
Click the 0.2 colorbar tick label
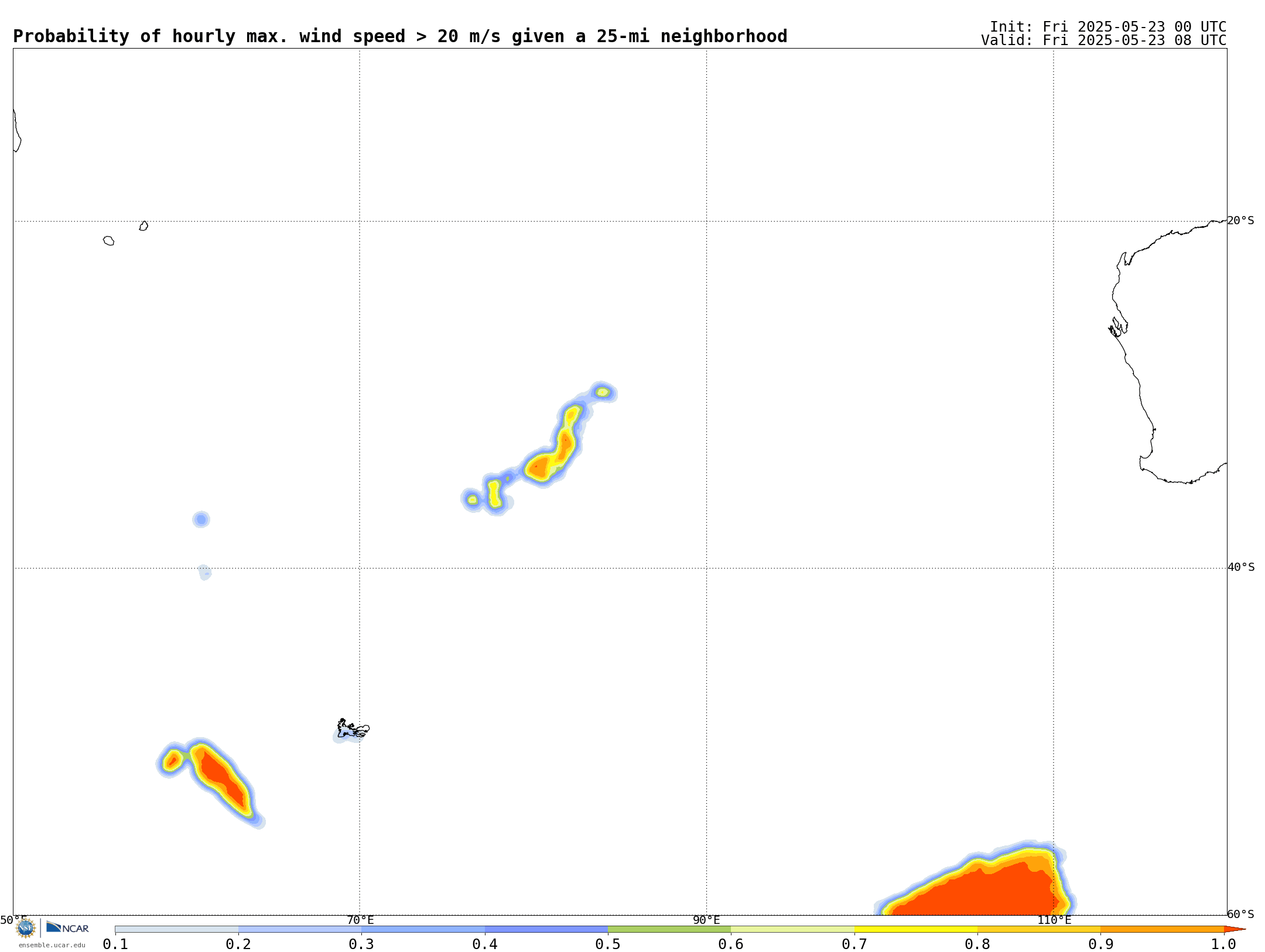pyautogui.click(x=238, y=944)
